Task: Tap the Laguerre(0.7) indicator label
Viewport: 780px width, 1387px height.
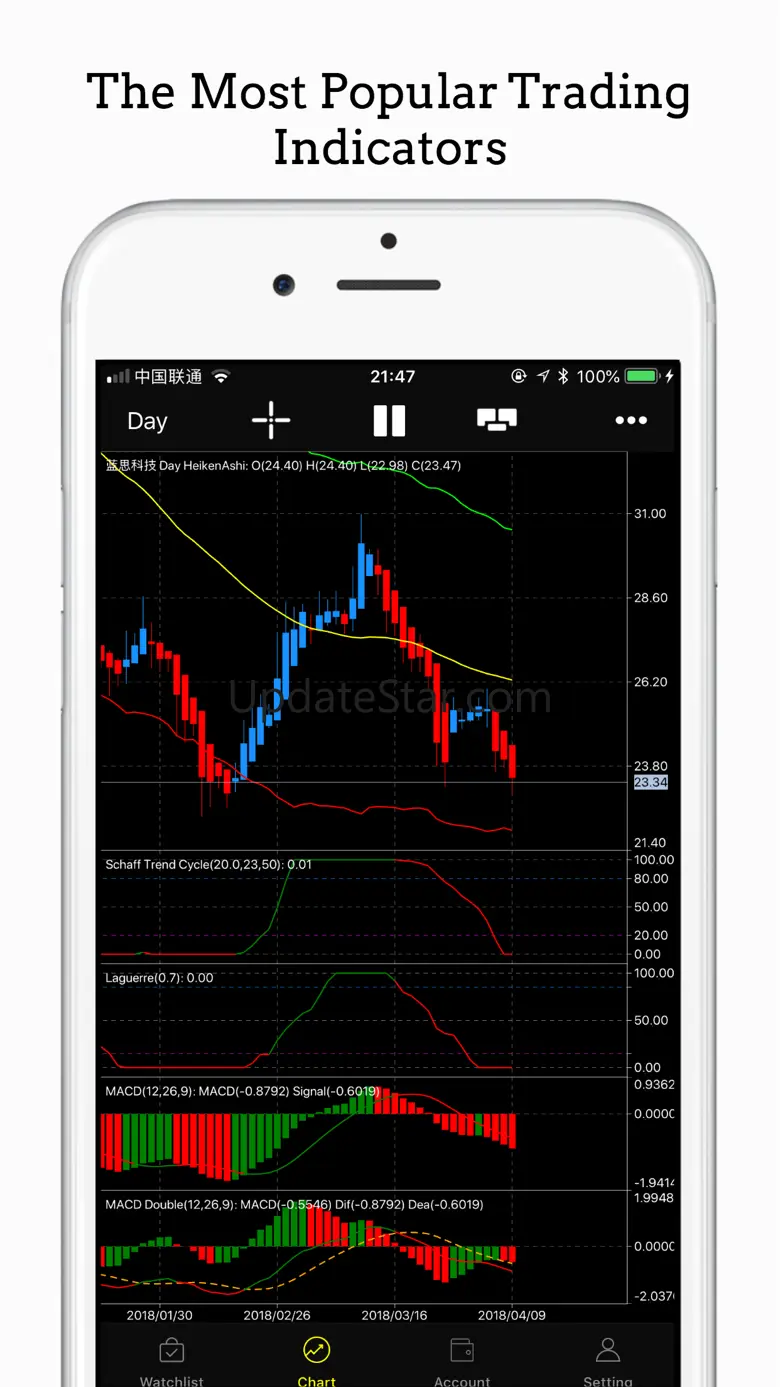Action: (159, 978)
